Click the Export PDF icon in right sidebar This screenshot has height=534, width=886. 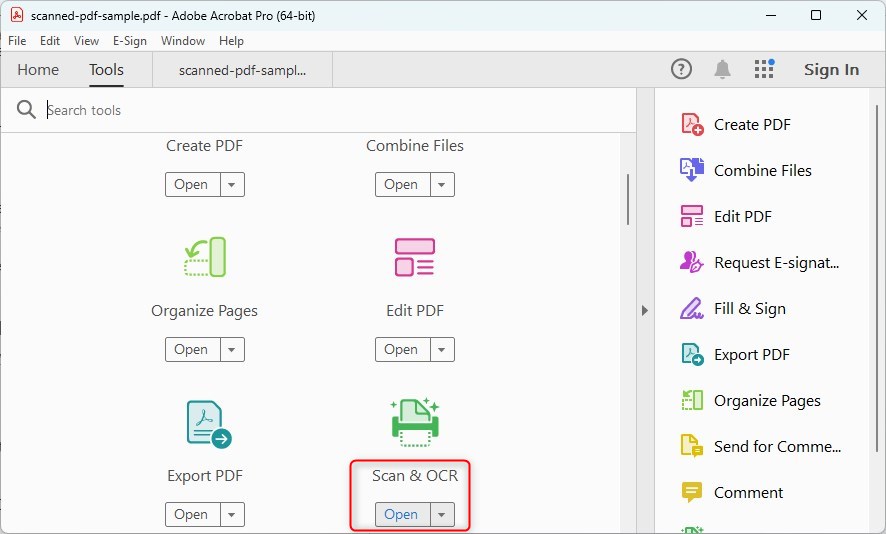point(692,354)
